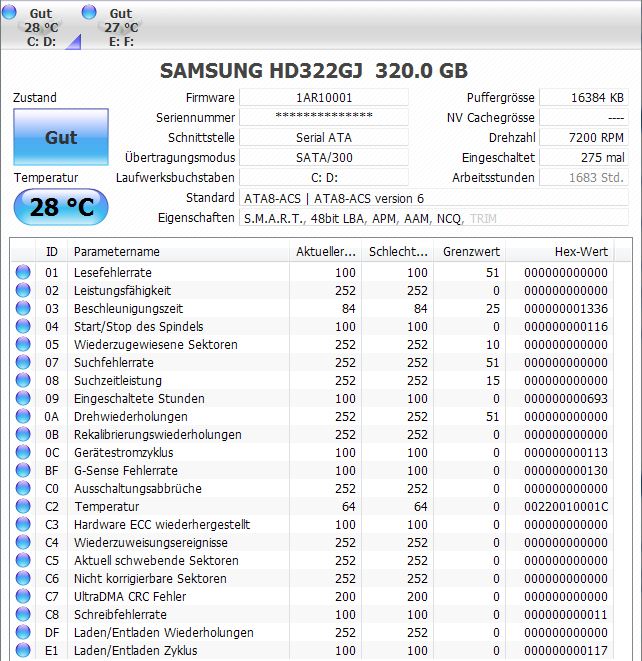Click the UltraDMA CRC Fehler parameter name
The width and height of the screenshot is (642, 661).
click(x=130, y=597)
